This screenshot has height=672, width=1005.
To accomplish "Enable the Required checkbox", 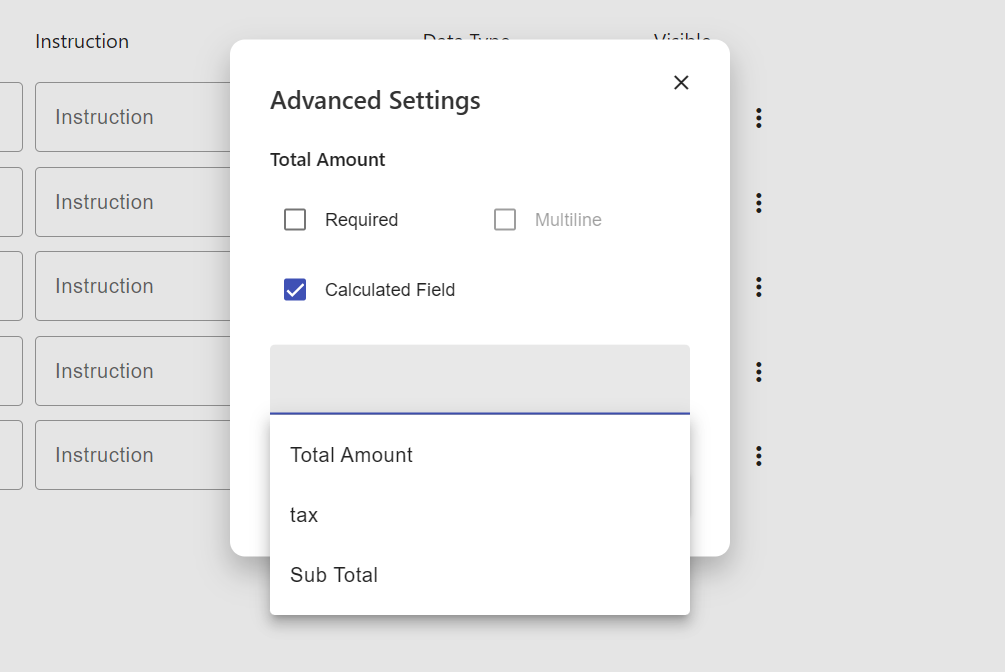I will 295,219.
